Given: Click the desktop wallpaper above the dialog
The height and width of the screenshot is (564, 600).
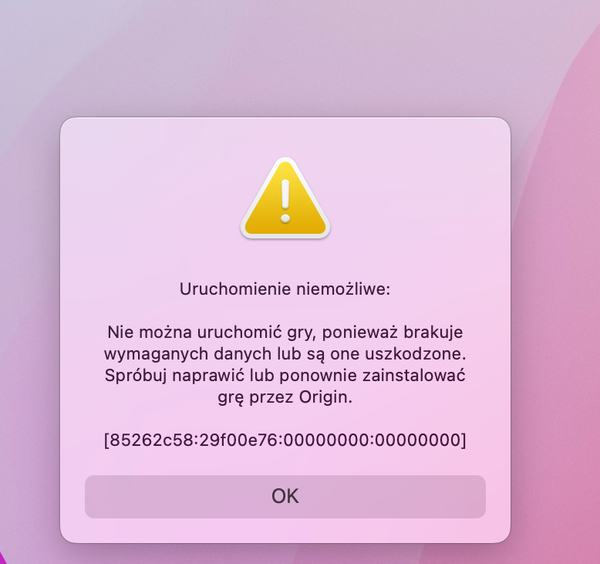Looking at the screenshot, I should 285,57.
